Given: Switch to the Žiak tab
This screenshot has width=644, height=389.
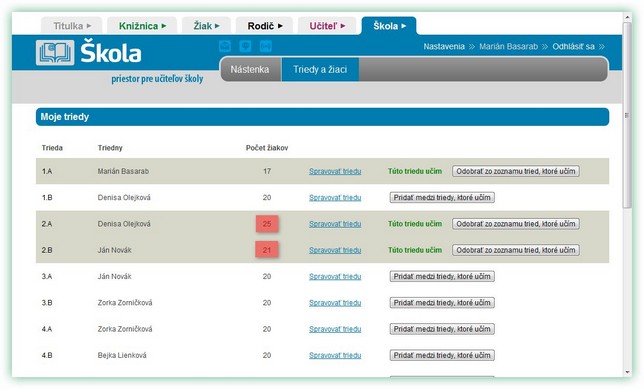Looking at the screenshot, I should coord(206,26).
